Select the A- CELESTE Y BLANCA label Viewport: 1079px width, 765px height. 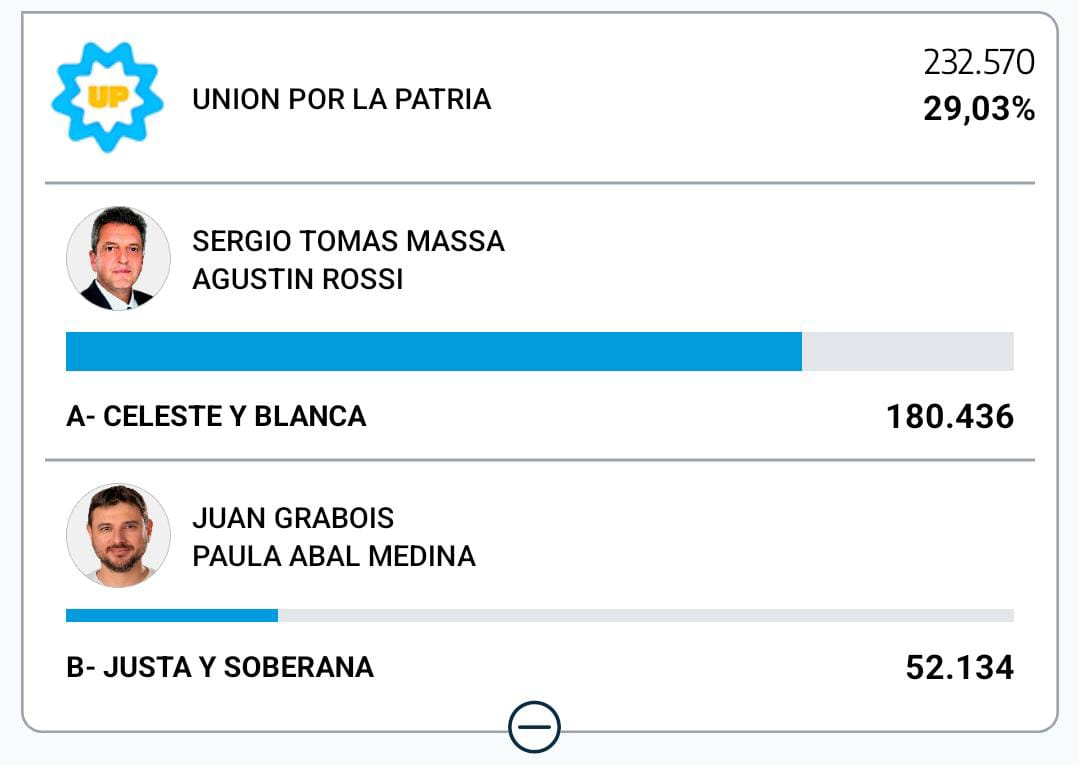pyautogui.click(x=216, y=416)
